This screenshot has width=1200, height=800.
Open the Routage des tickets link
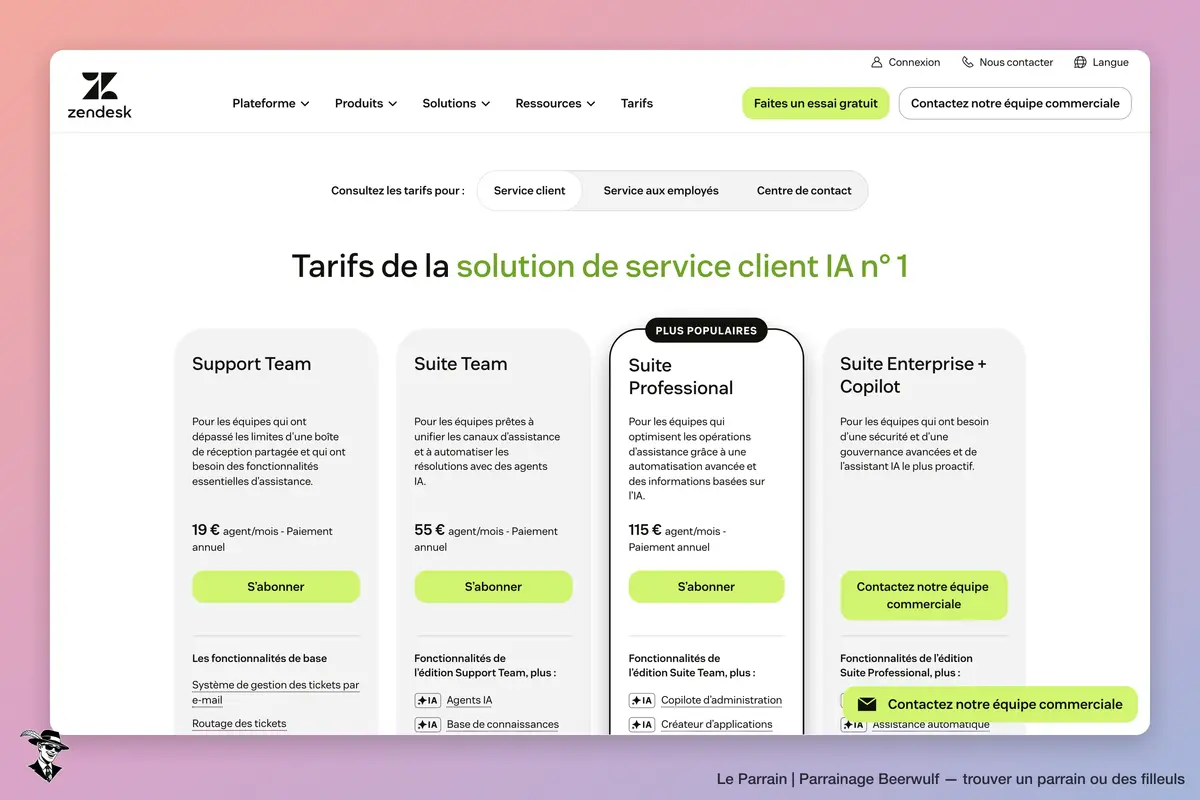(239, 724)
